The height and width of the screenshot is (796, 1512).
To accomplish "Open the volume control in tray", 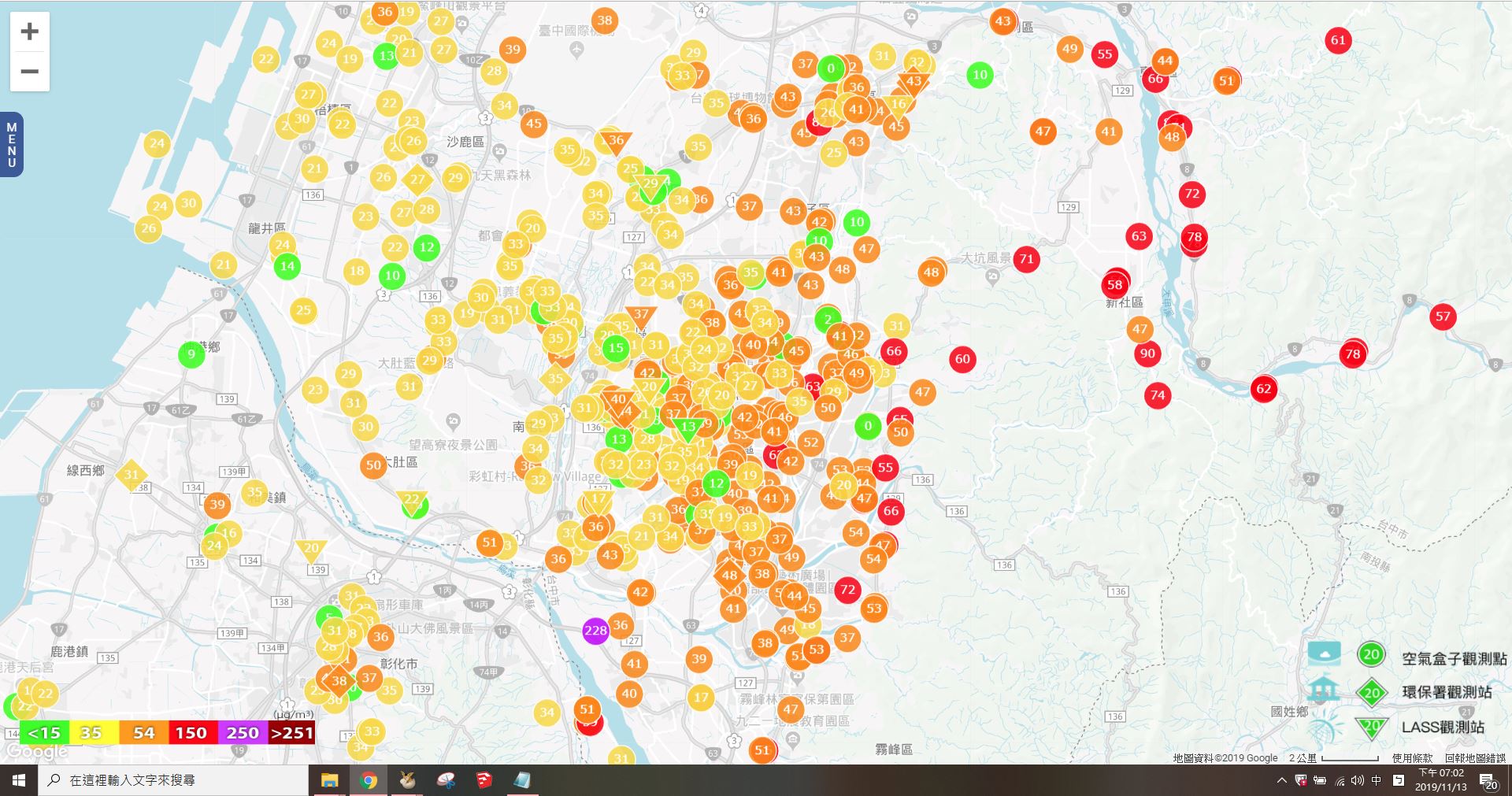I will coord(1357,780).
